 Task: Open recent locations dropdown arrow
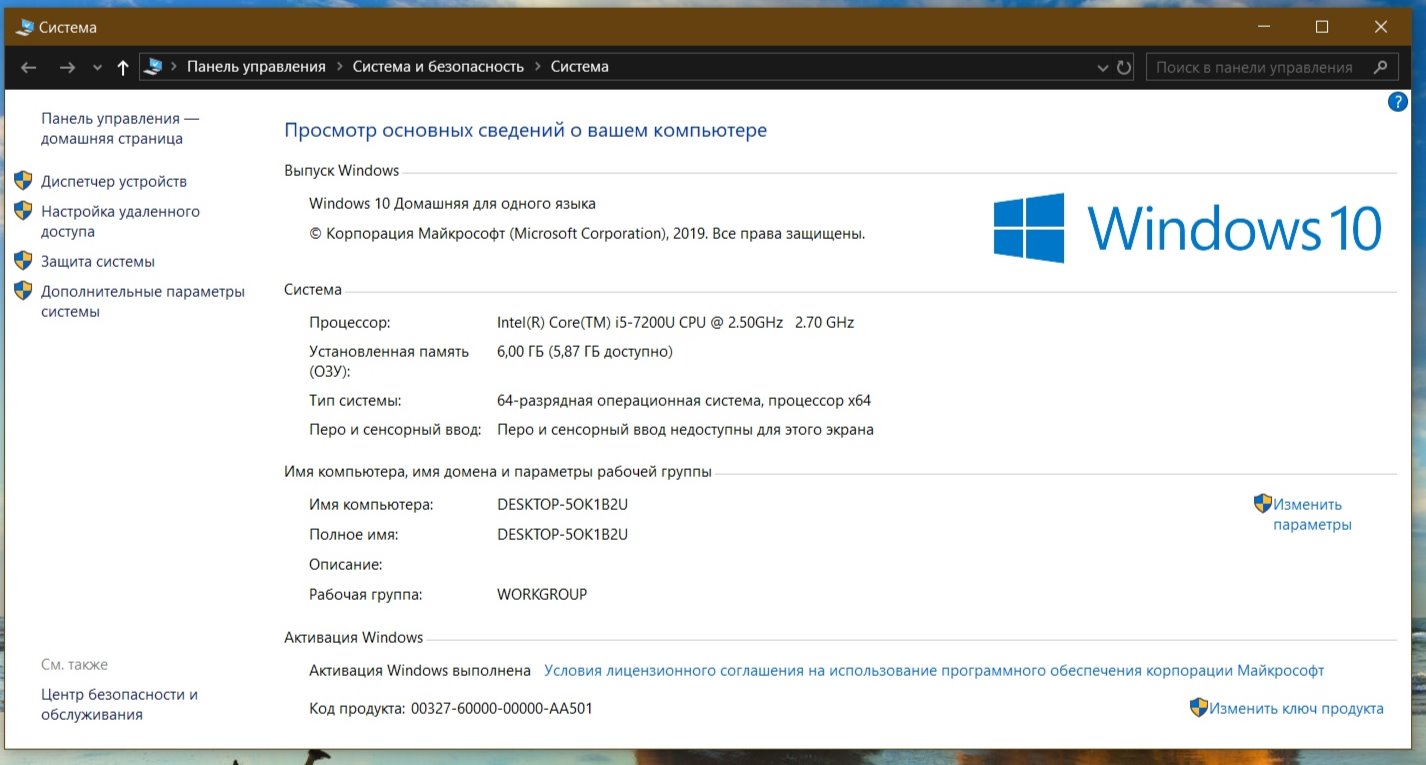pos(97,68)
